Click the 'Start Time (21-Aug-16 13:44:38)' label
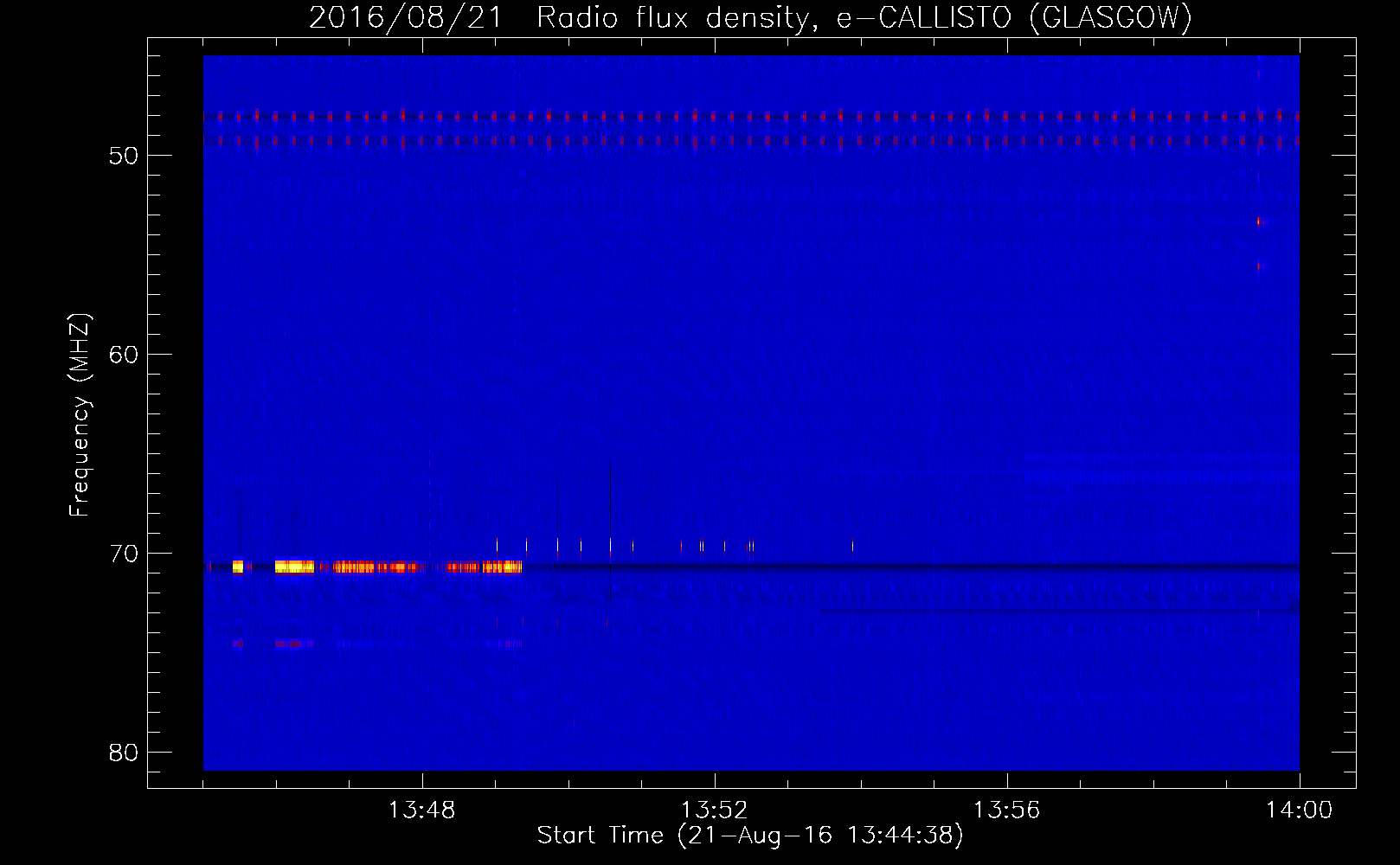Viewport: 1400px width, 865px height. coord(750,836)
